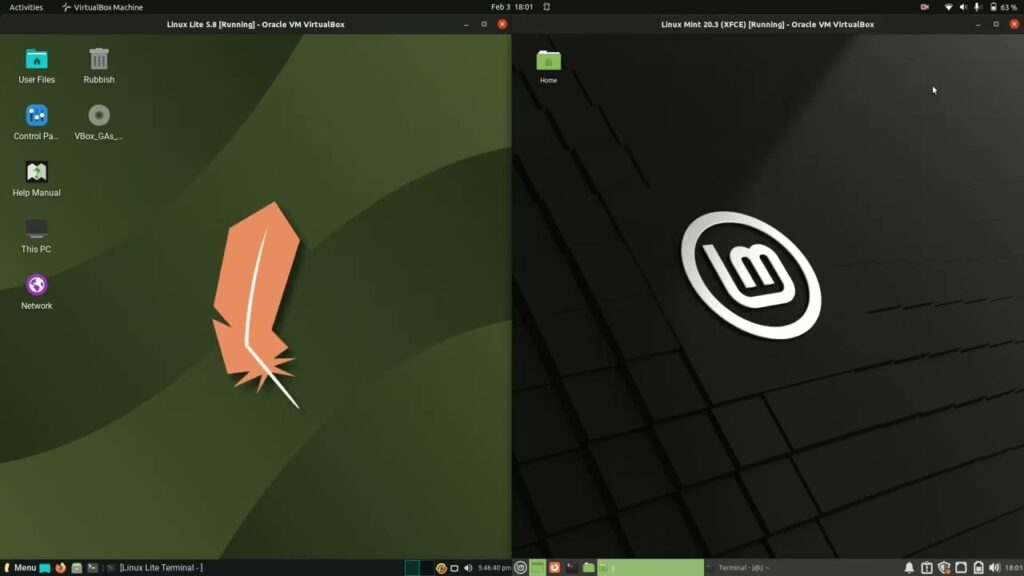Select the Rubbish bin icon
The width and height of the screenshot is (1024, 576).
99,65
